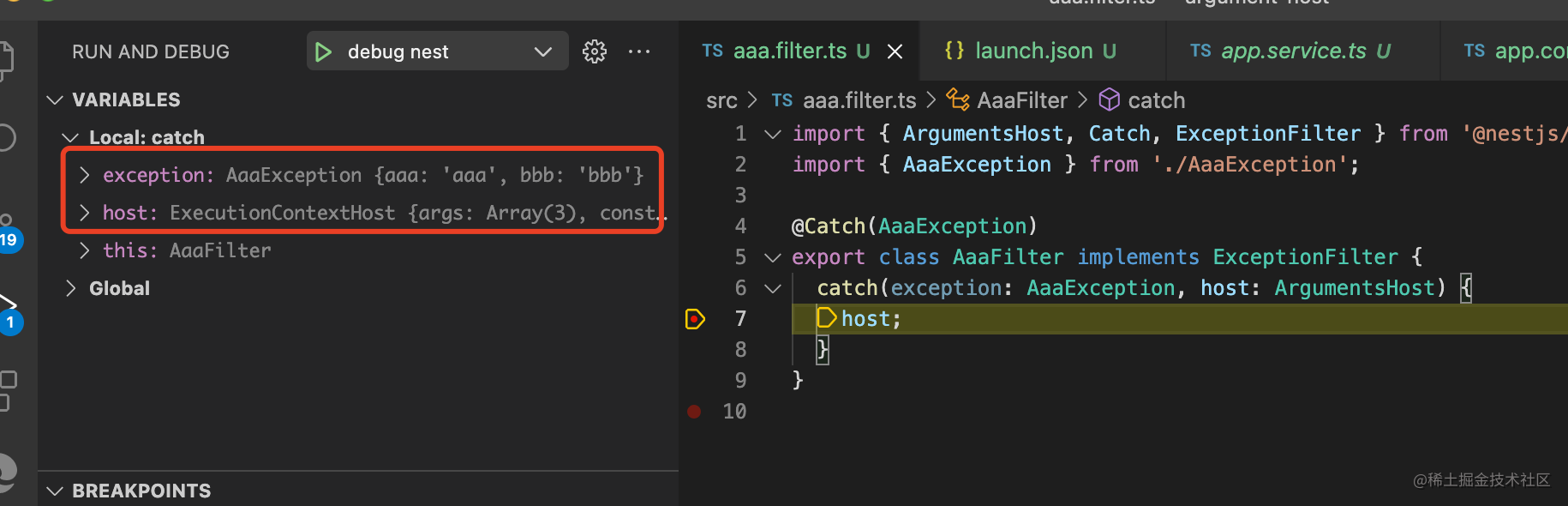Viewport: 1568px width, 506px height.
Task: Start debugging with green play icon
Action: coord(323,52)
